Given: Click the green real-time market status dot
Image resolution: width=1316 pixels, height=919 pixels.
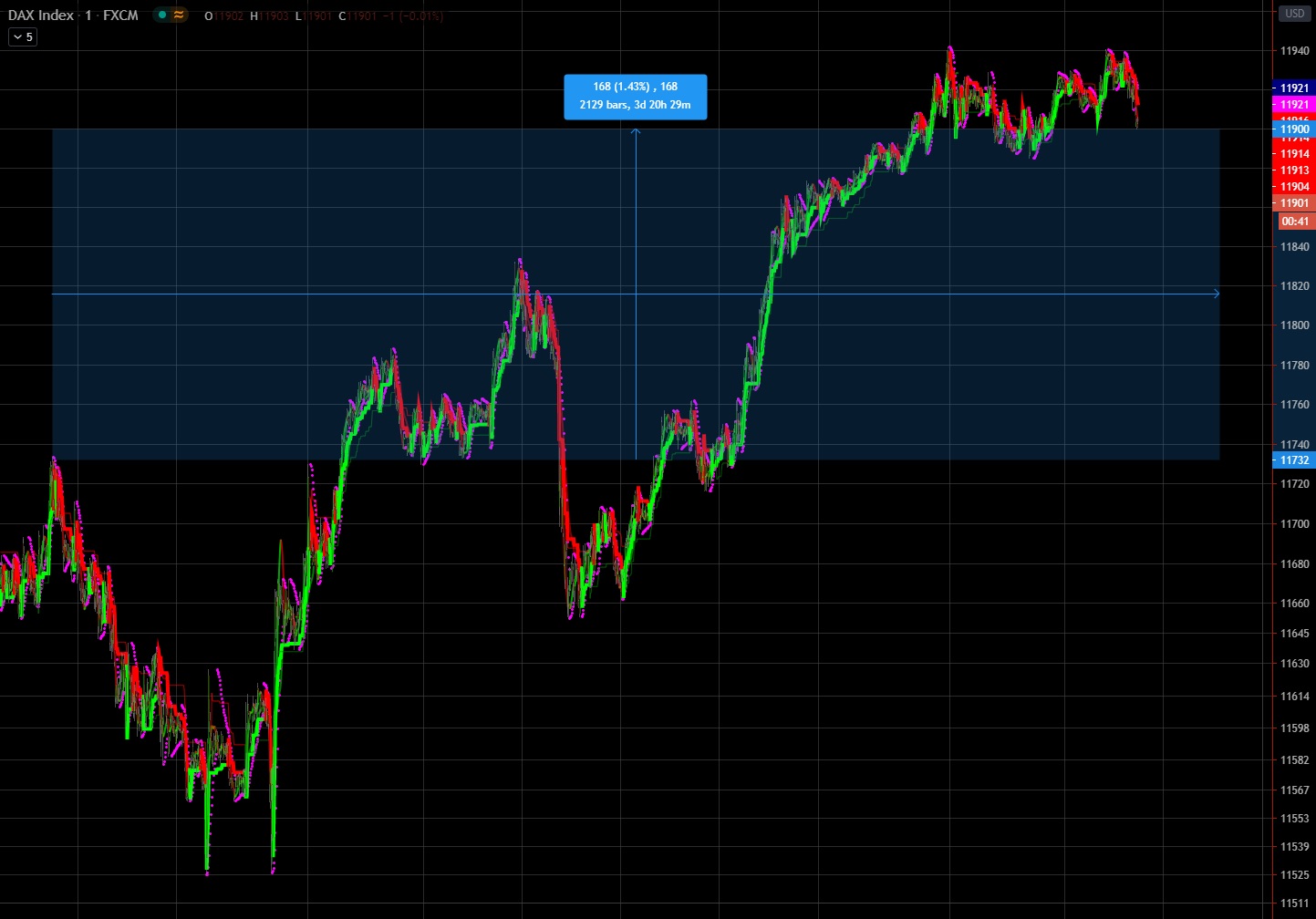Looking at the screenshot, I should click(161, 15).
